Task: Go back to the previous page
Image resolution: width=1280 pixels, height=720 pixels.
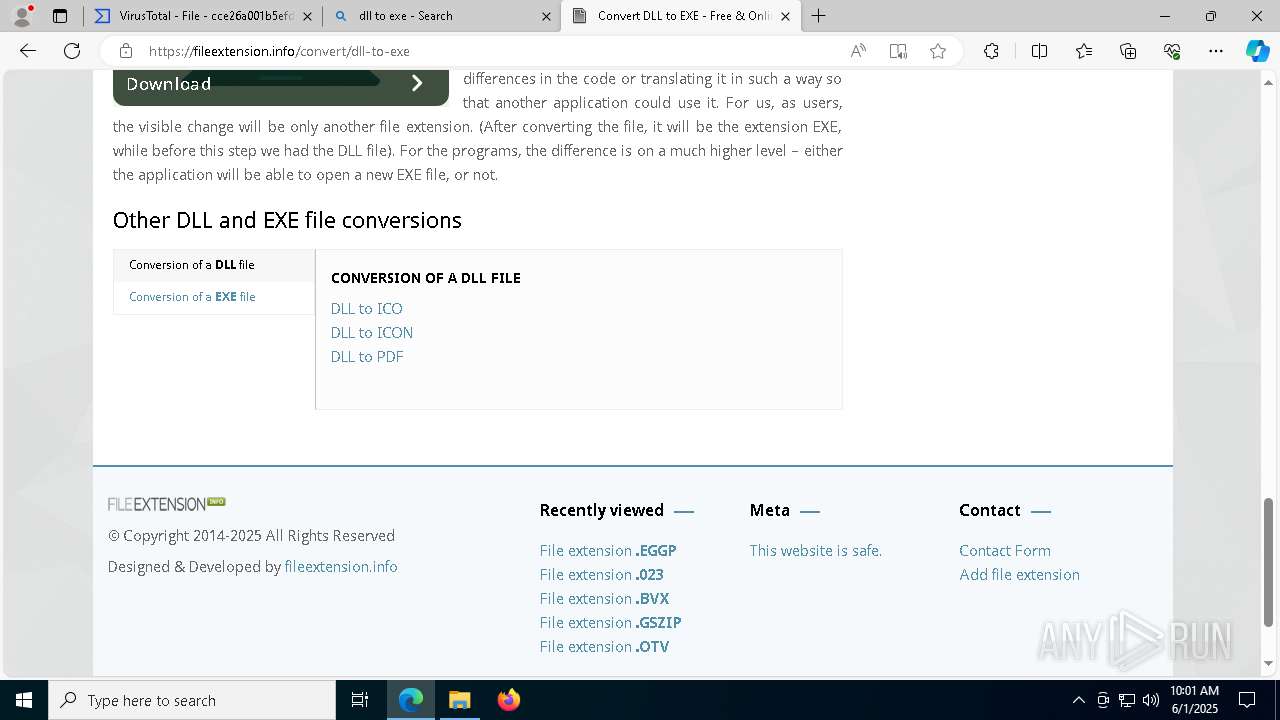Action: pyautogui.click(x=28, y=51)
